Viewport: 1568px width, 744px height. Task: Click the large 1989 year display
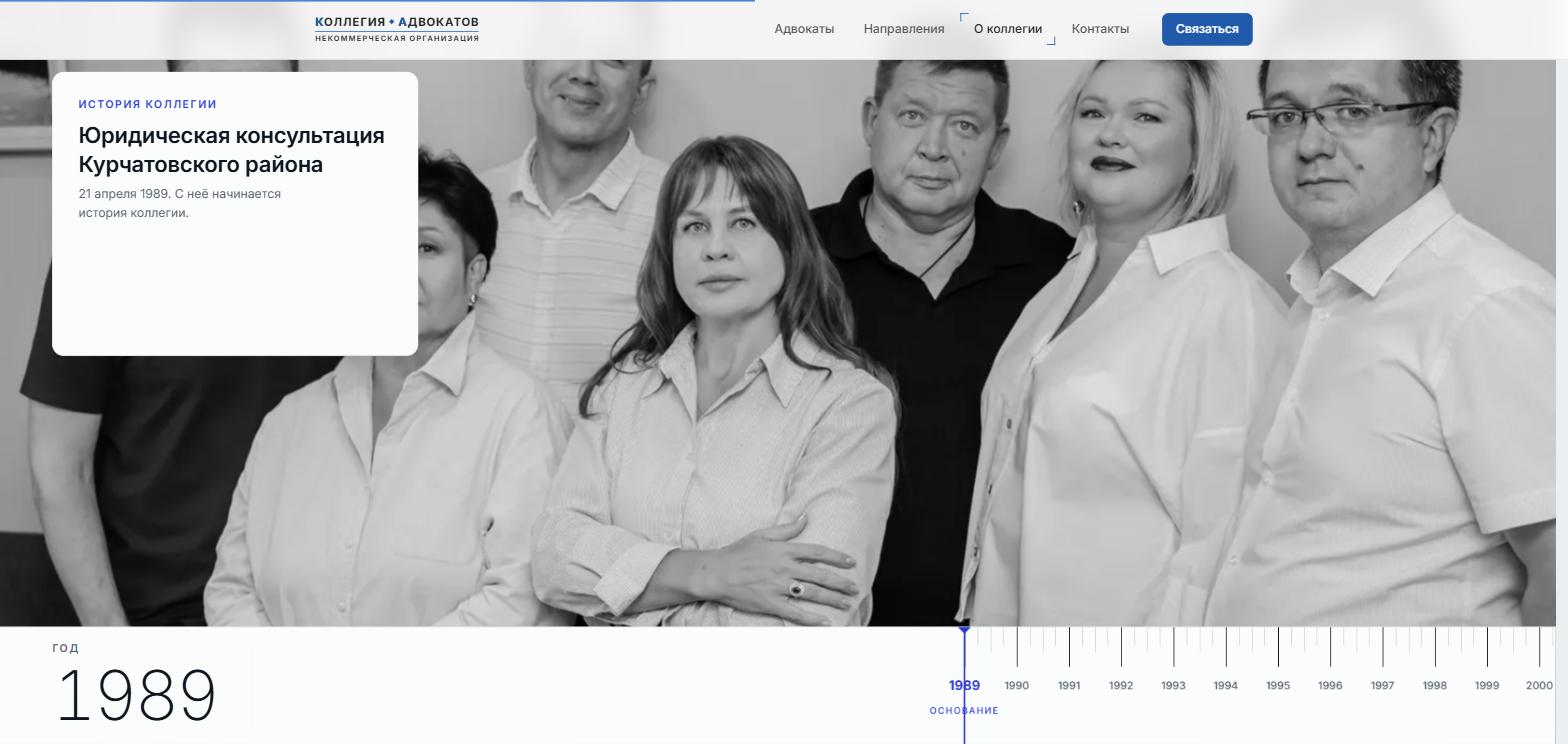[136, 696]
